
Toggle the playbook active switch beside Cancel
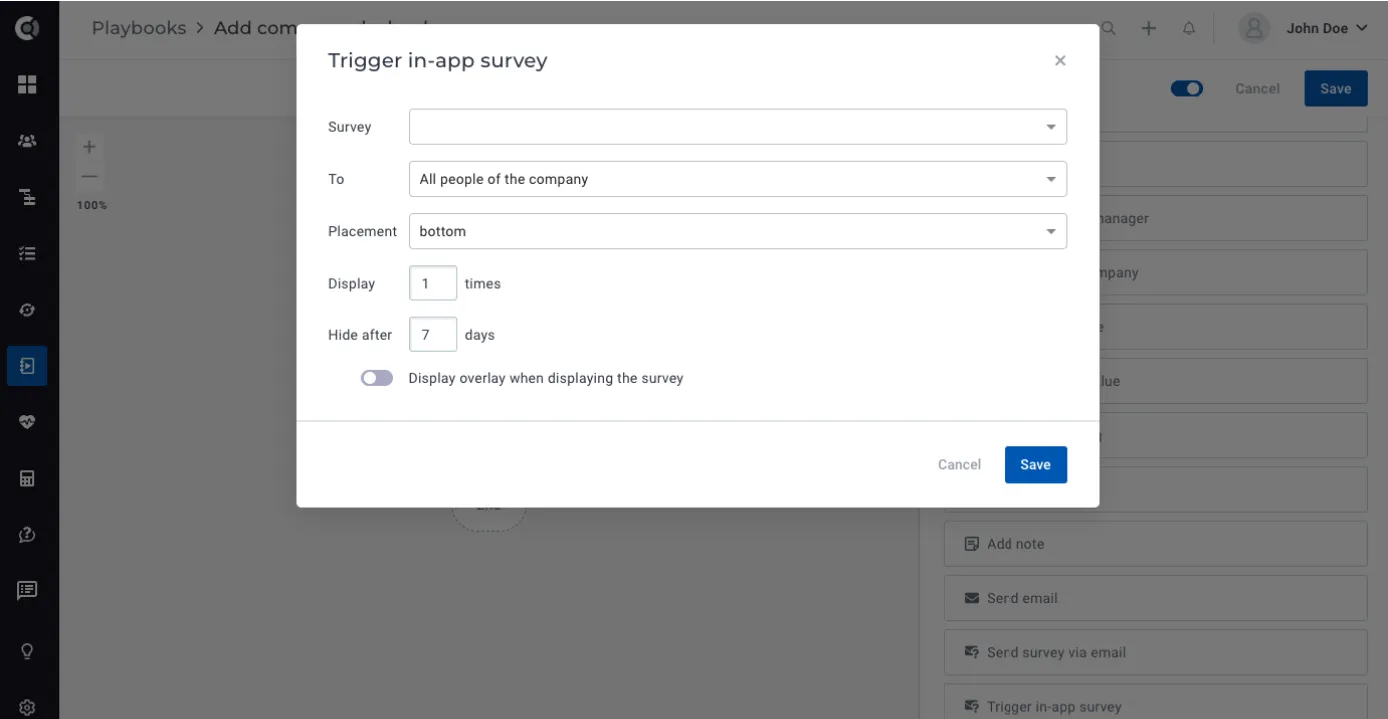1187,89
